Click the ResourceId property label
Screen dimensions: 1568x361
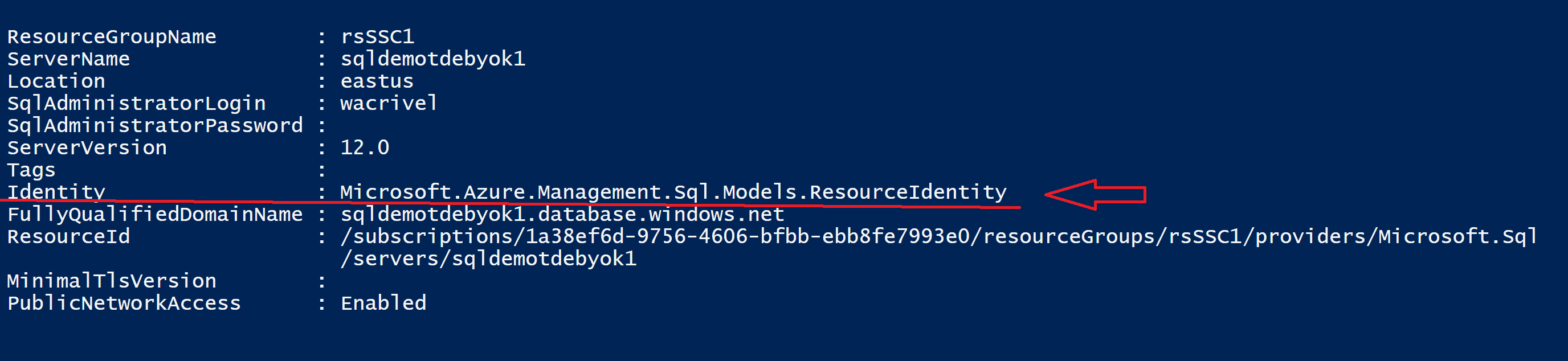click(x=68, y=237)
